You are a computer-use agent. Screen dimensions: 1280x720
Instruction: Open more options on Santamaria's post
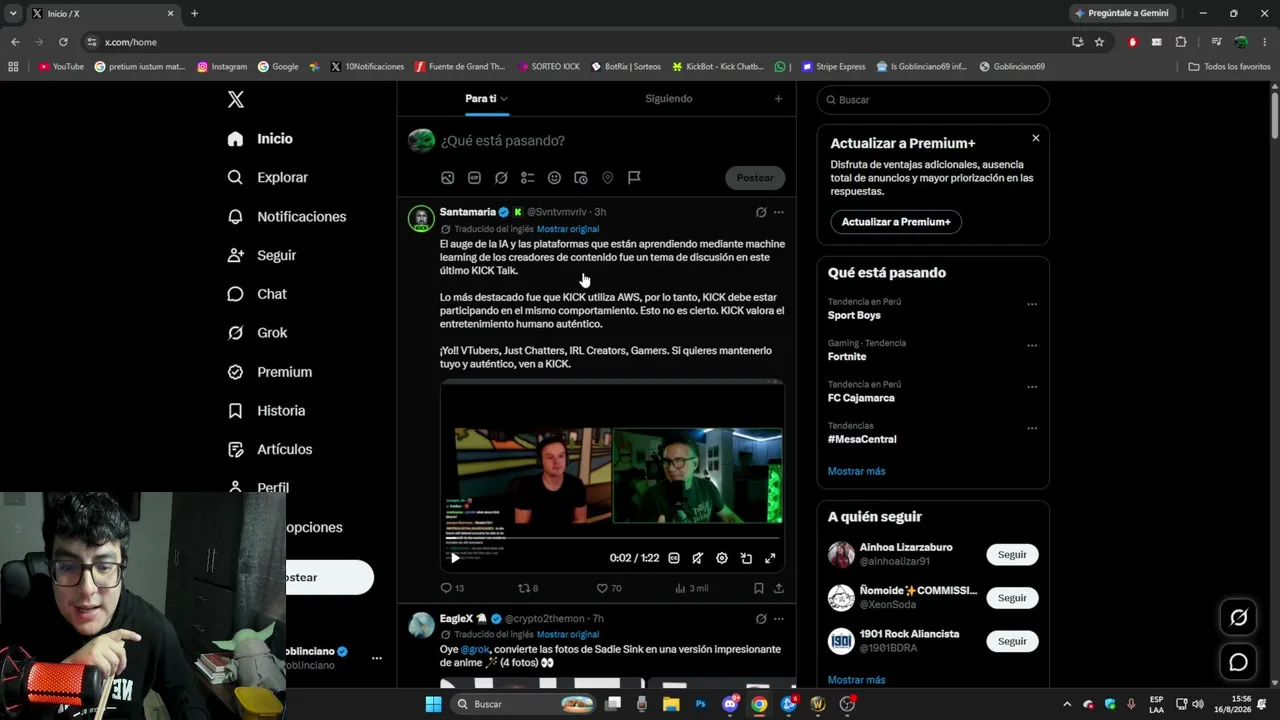click(779, 212)
